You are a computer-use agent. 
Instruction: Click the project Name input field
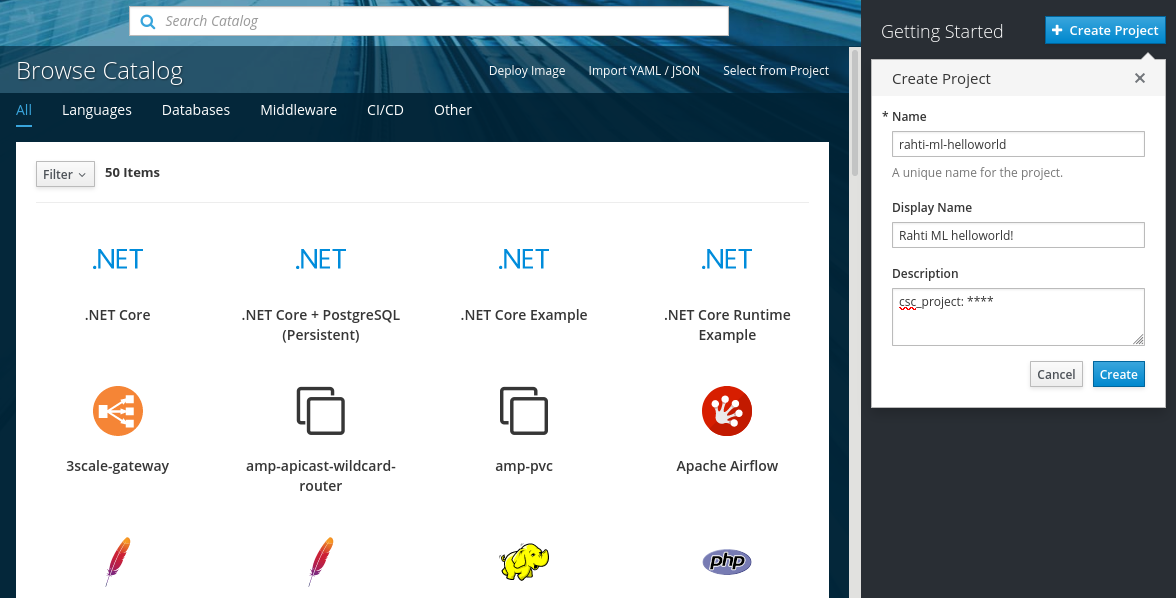coord(1018,144)
